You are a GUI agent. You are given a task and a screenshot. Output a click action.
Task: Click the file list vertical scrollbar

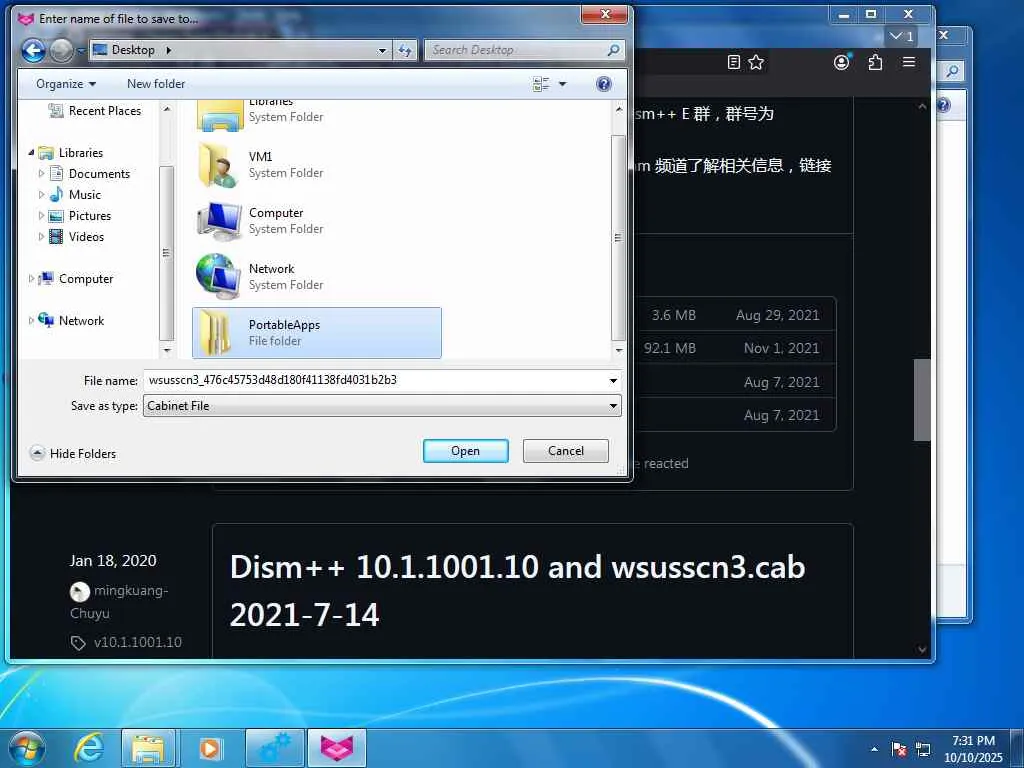(x=618, y=238)
